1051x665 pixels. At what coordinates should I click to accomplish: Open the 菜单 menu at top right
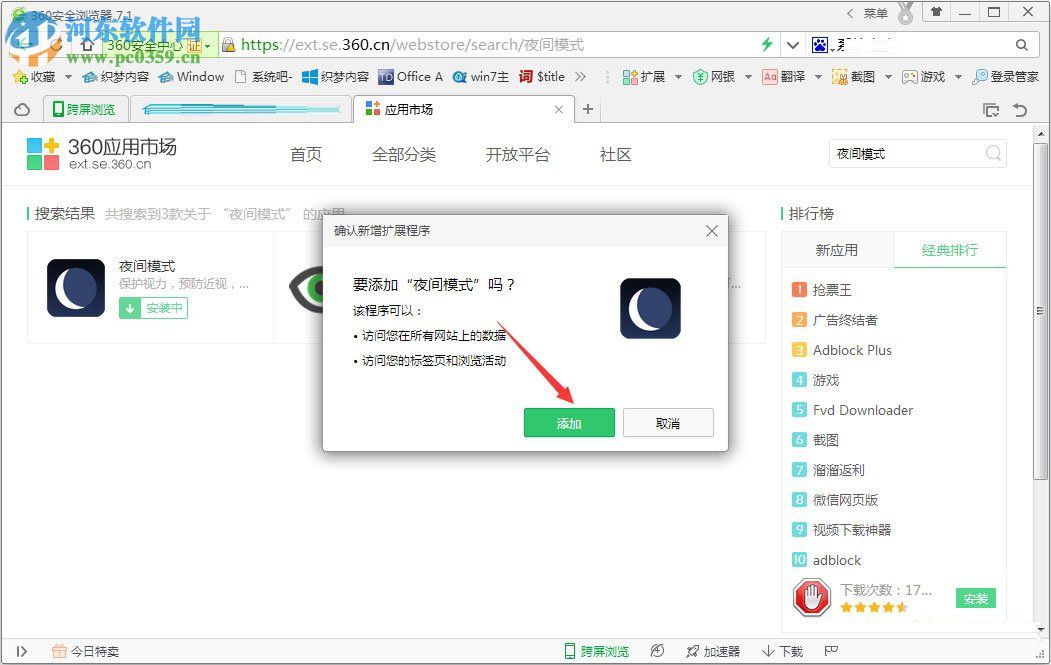pyautogui.click(x=874, y=13)
